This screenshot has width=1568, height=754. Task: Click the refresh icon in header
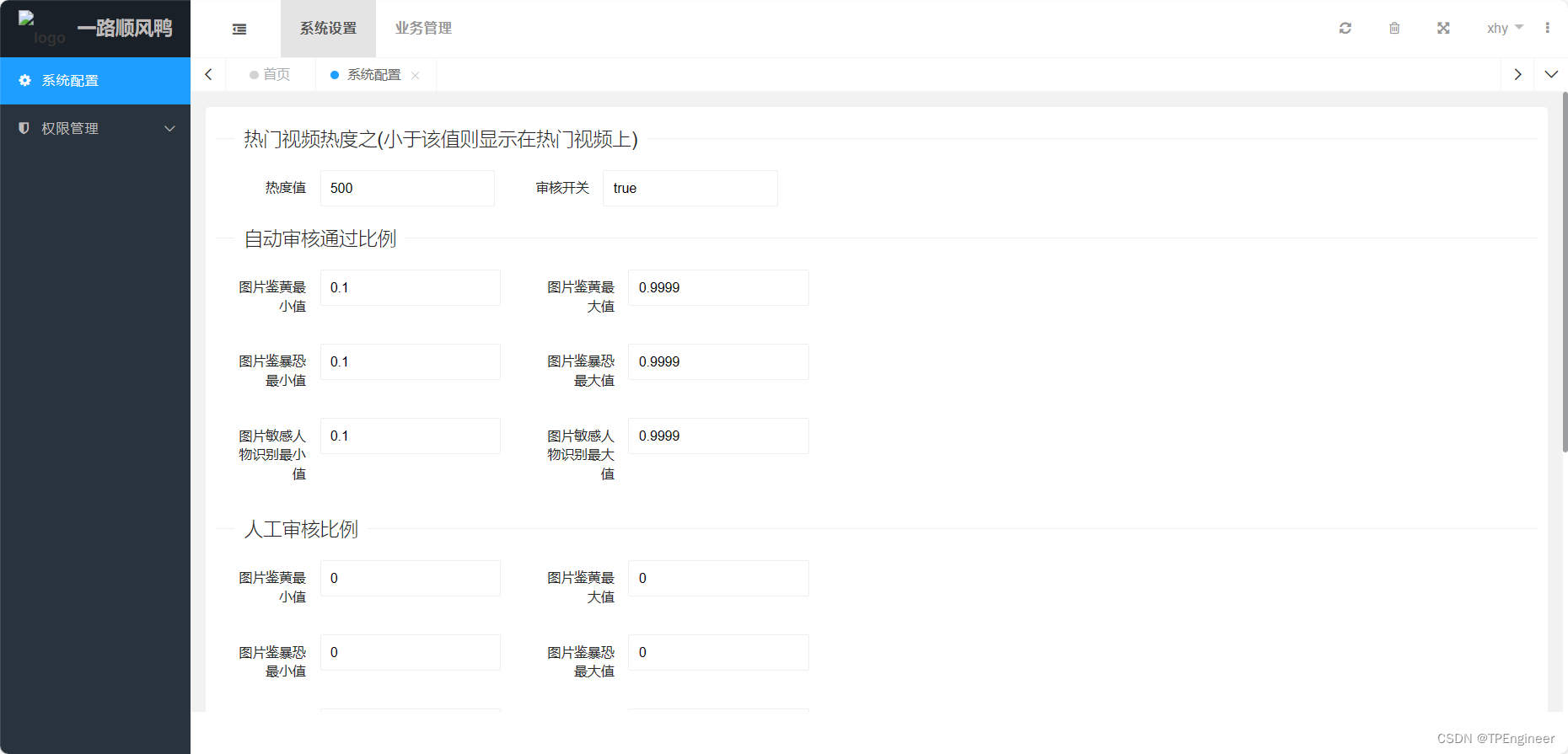[1345, 28]
